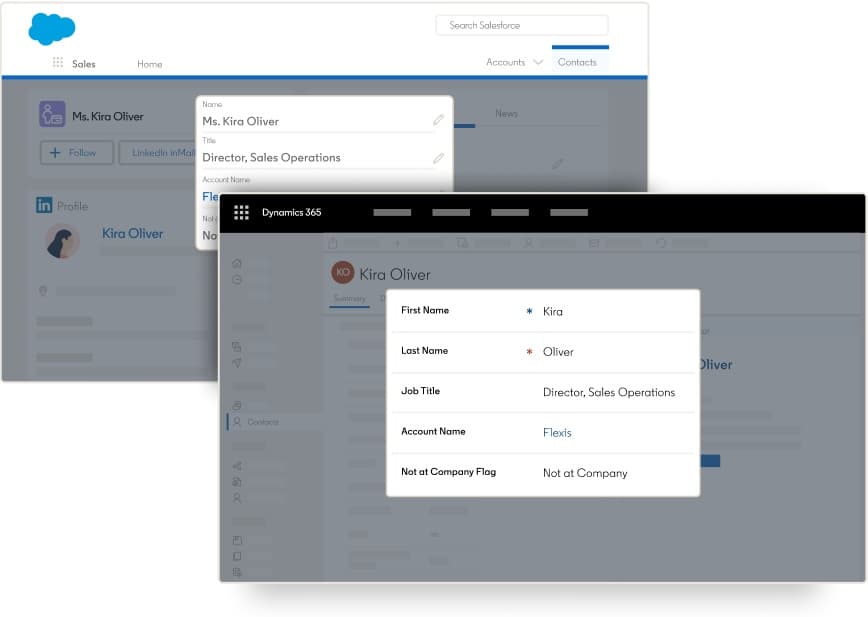Click the Recent clock icon in Dynamics sidebar
The image size is (868, 617).
coord(237,278)
